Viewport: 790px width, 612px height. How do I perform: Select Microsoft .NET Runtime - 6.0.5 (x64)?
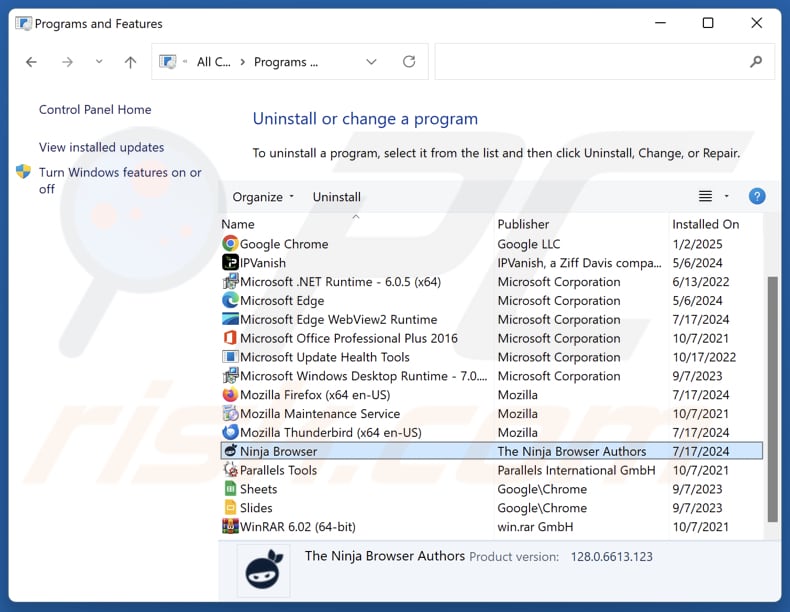(x=341, y=282)
